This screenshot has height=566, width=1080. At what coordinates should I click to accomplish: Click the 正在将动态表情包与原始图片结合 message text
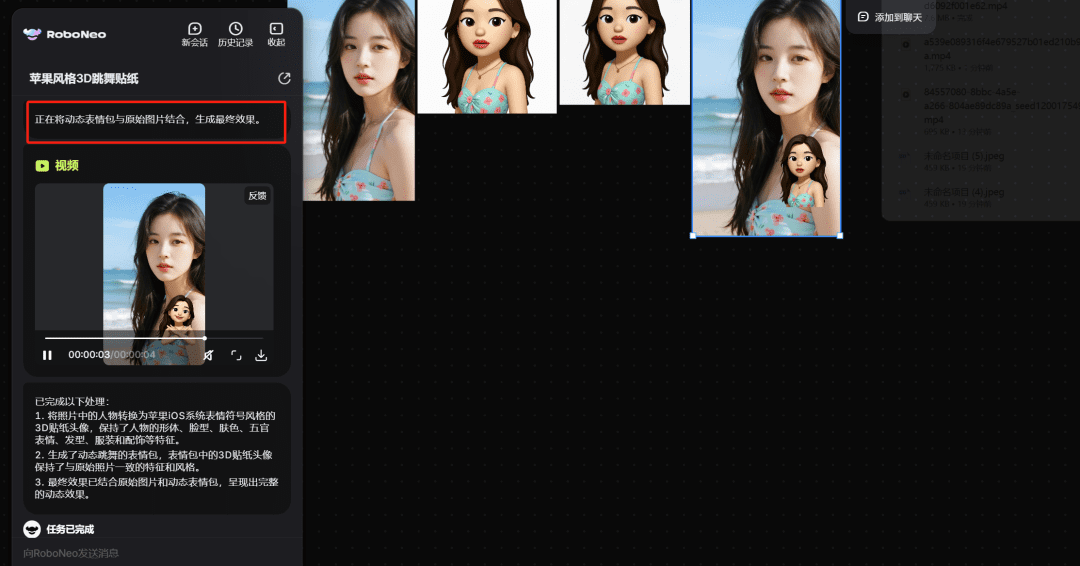coord(149,119)
